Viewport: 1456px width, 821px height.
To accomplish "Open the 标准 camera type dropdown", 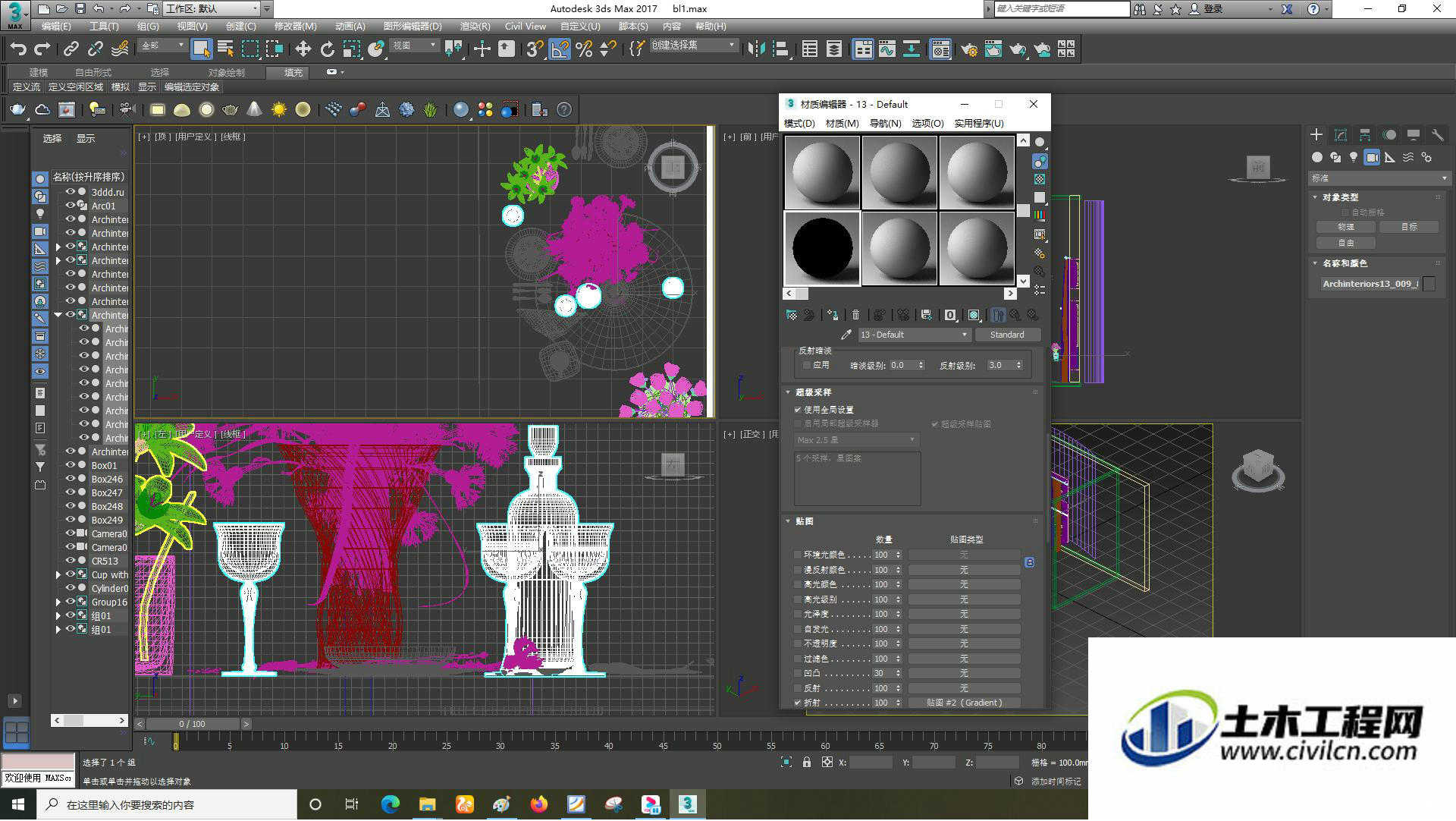I will (1379, 178).
